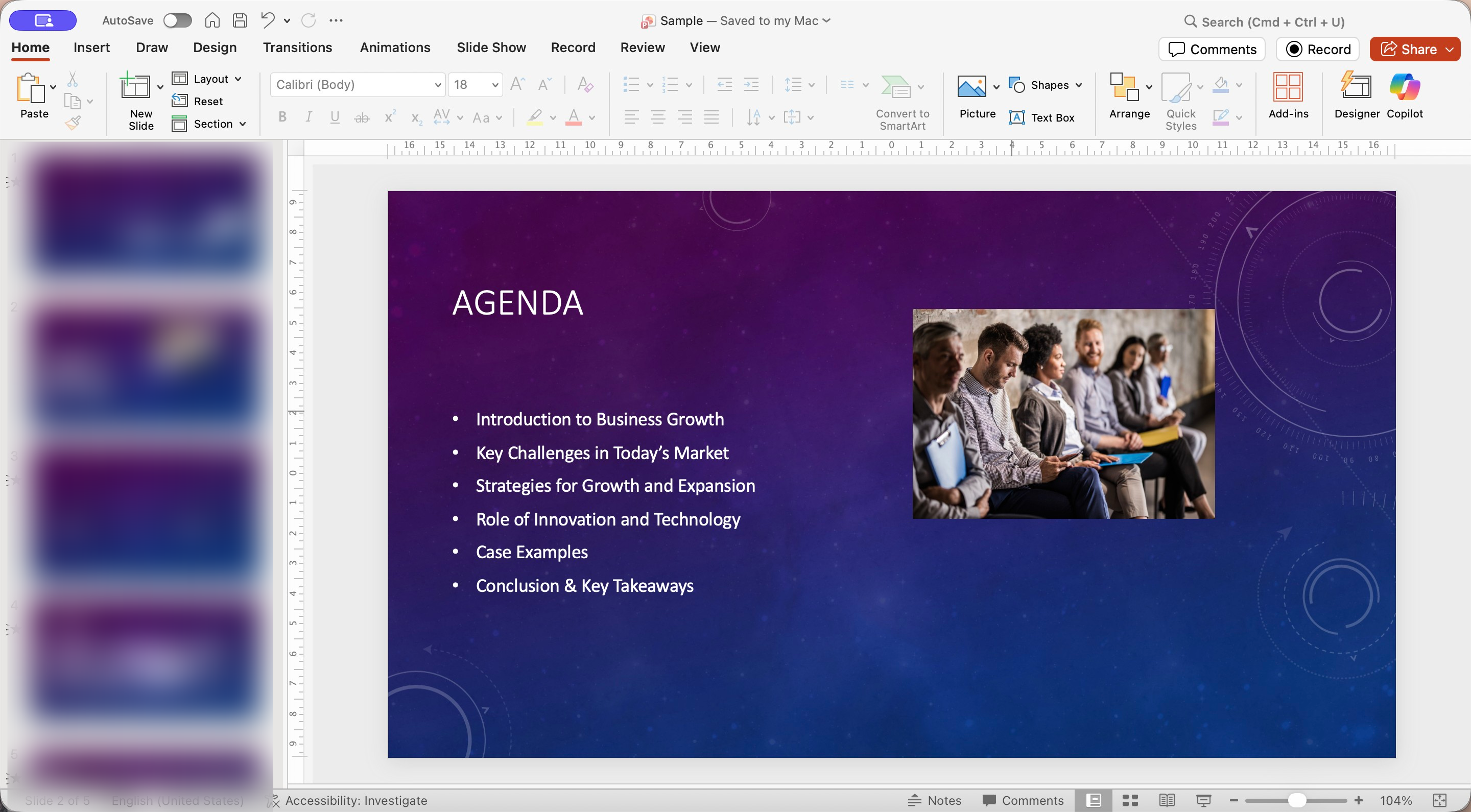Image resolution: width=1471 pixels, height=812 pixels.
Task: Switch to Slide Sorter view
Action: point(1130,801)
